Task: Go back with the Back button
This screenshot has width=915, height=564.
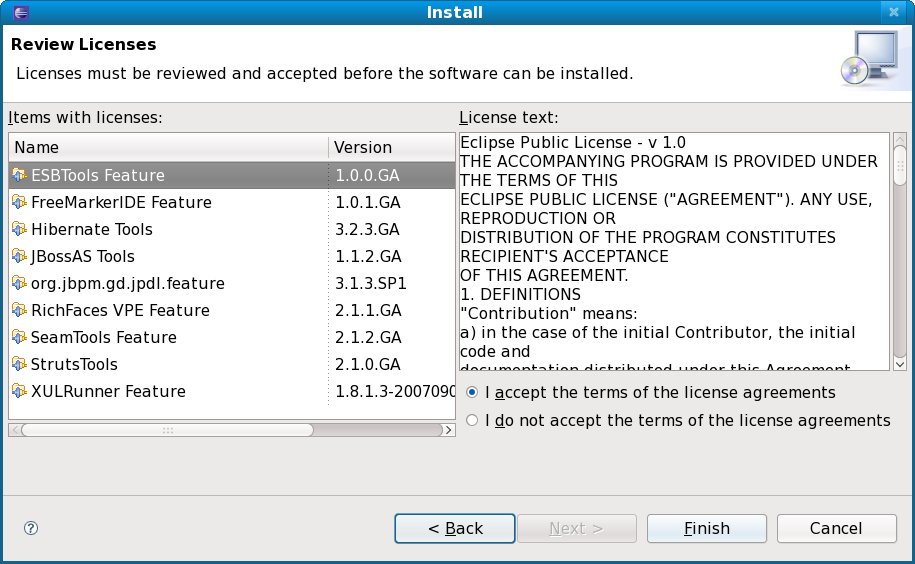Action: point(455,528)
